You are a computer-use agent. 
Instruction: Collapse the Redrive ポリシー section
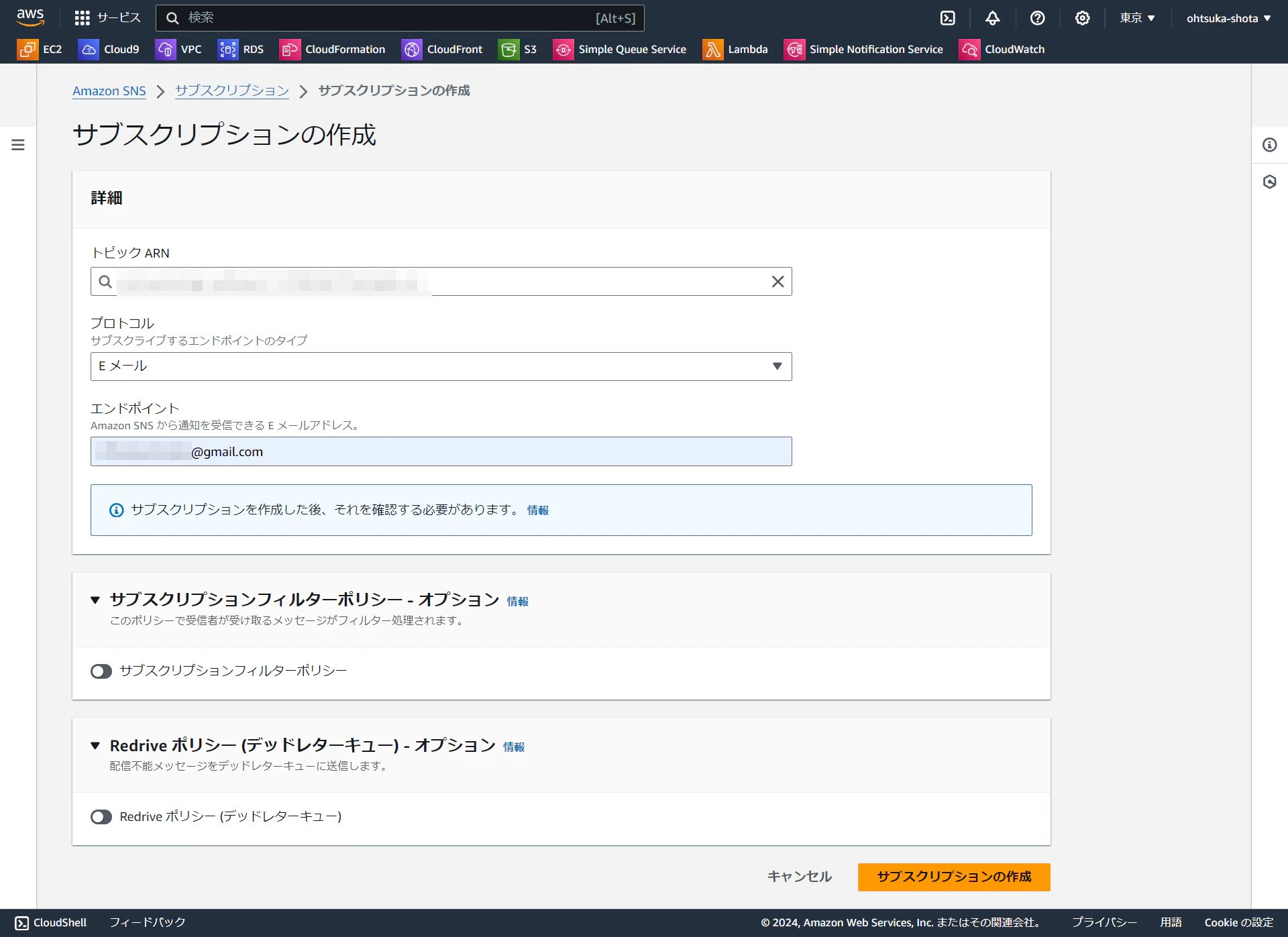[x=95, y=745]
